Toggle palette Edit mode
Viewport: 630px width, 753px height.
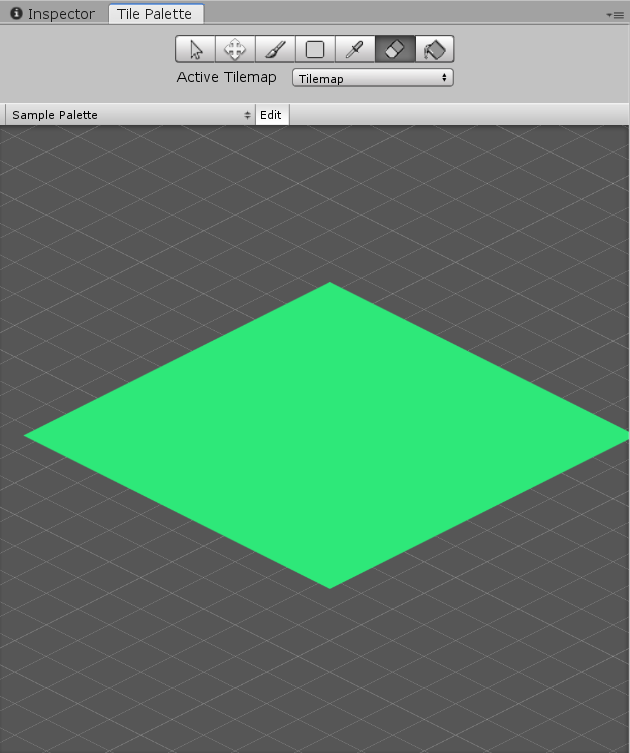pyautogui.click(x=272, y=115)
